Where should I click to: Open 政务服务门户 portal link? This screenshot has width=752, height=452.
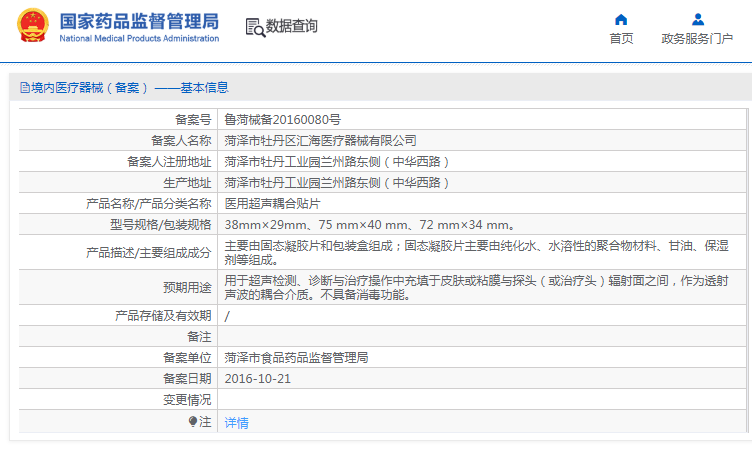[697, 38]
